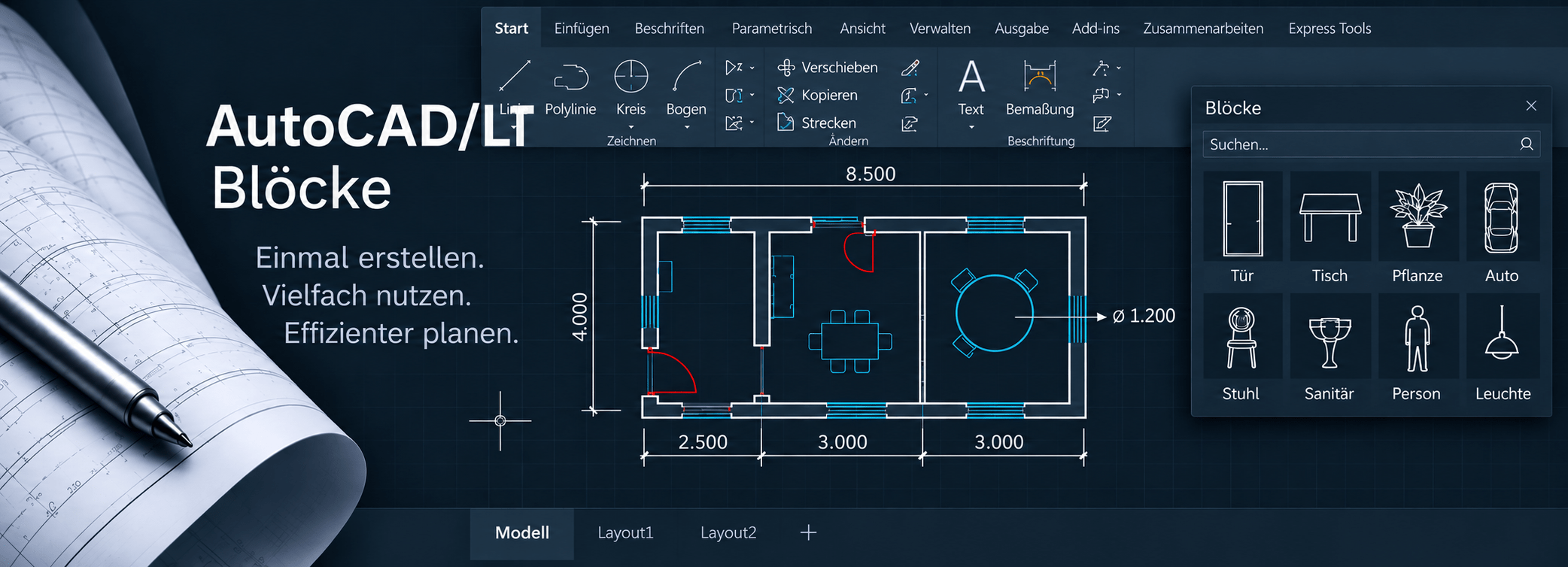Screen dimensions: 1568x567
Task: Switch to Express Tools tab
Action: (x=1329, y=29)
